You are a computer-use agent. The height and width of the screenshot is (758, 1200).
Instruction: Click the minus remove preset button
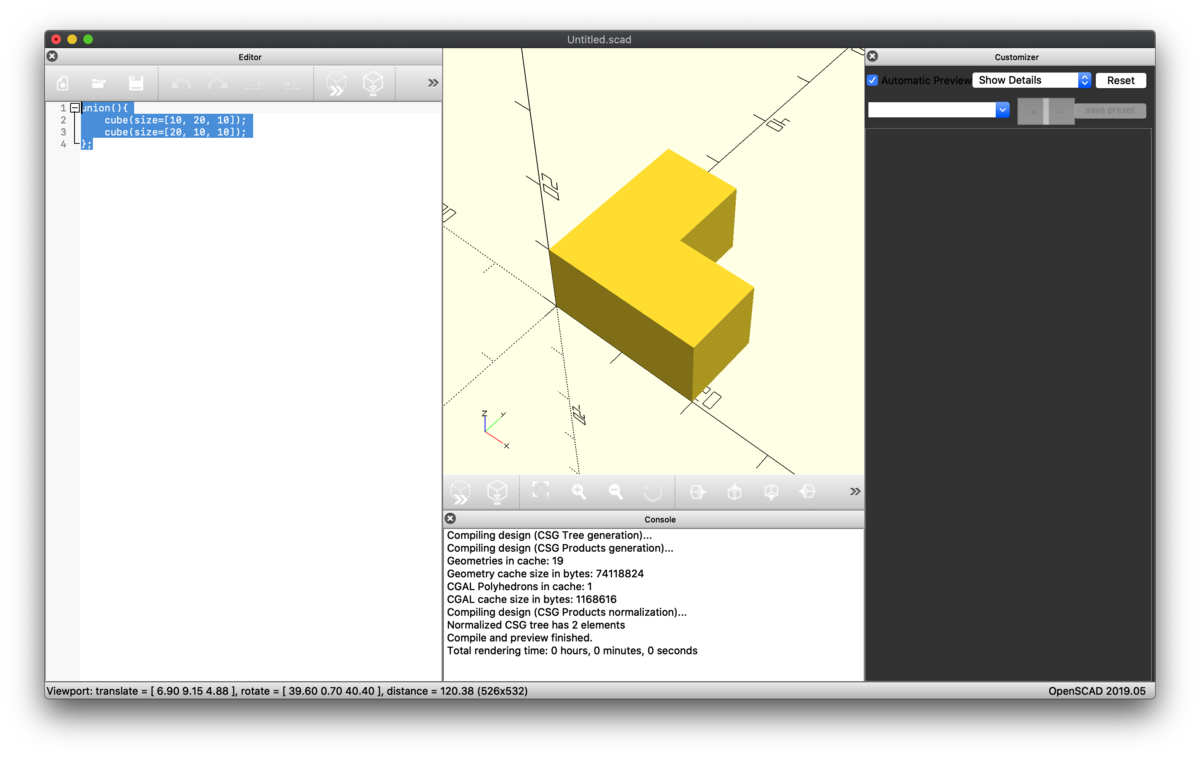pyautogui.click(x=1060, y=111)
